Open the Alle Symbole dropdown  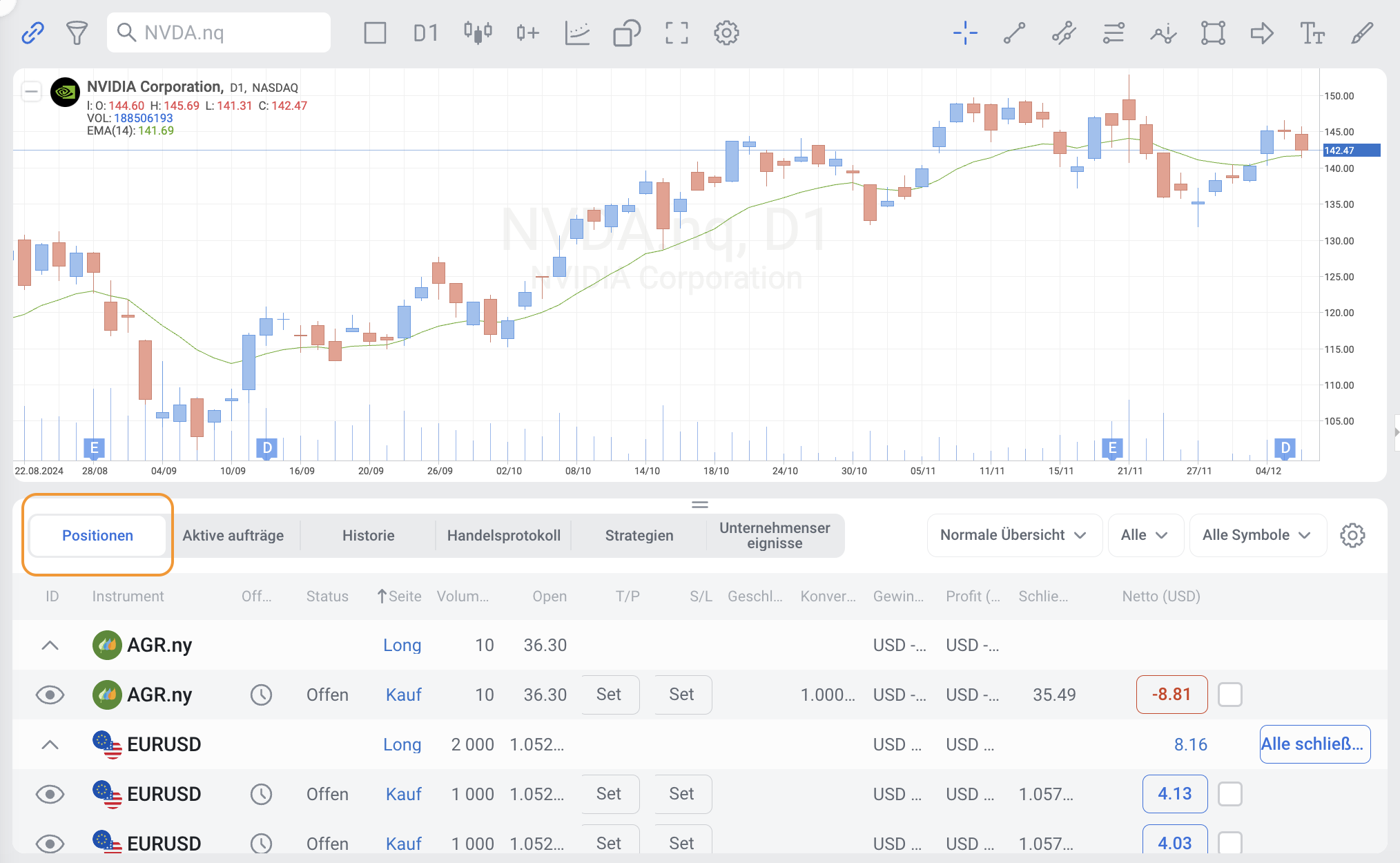pyautogui.click(x=1256, y=535)
